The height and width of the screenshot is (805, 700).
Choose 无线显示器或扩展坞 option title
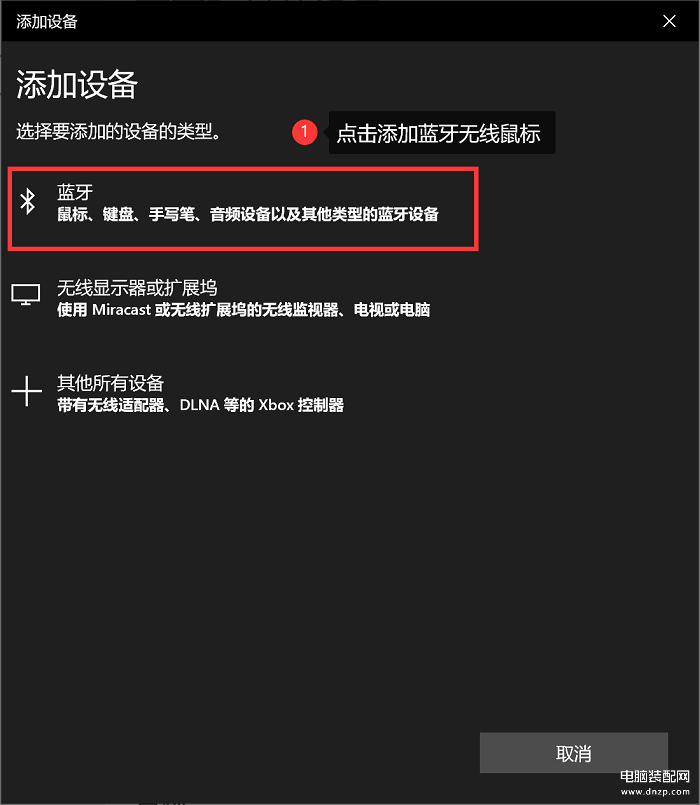click(137, 288)
